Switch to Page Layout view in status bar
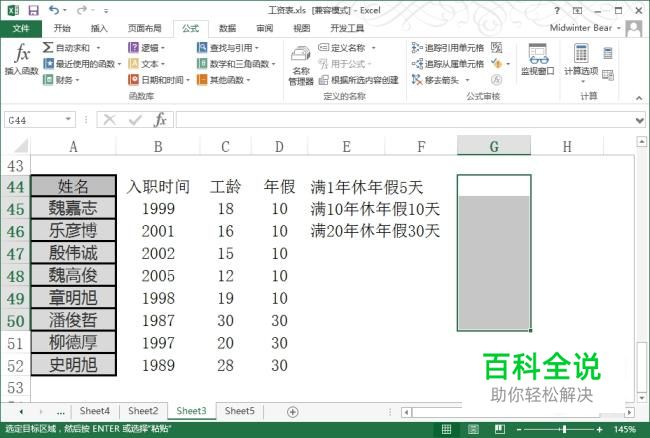Viewport: 650px width, 438px height. [473, 429]
